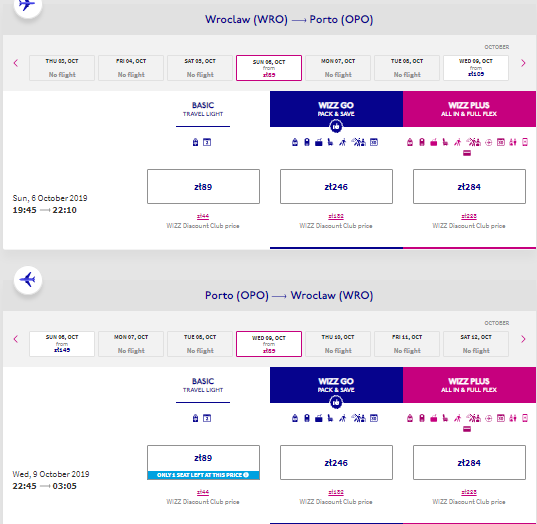The image size is (537, 524).
Task: Show earlier return dates with left arrow
Action: 16,339
